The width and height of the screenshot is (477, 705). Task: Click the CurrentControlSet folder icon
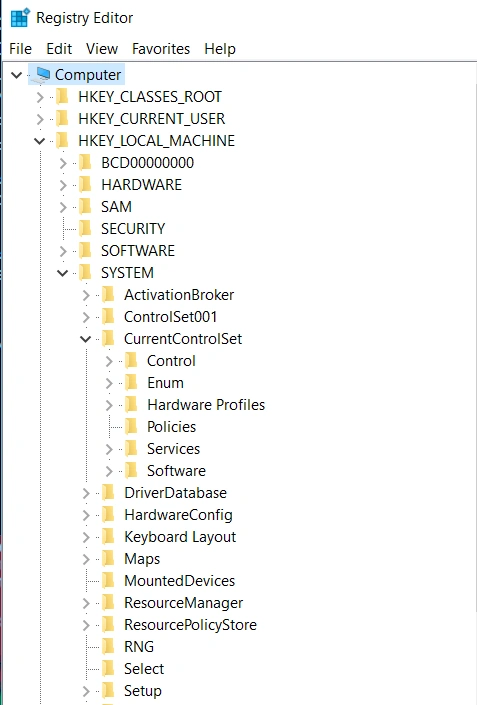pyautogui.click(x=108, y=339)
